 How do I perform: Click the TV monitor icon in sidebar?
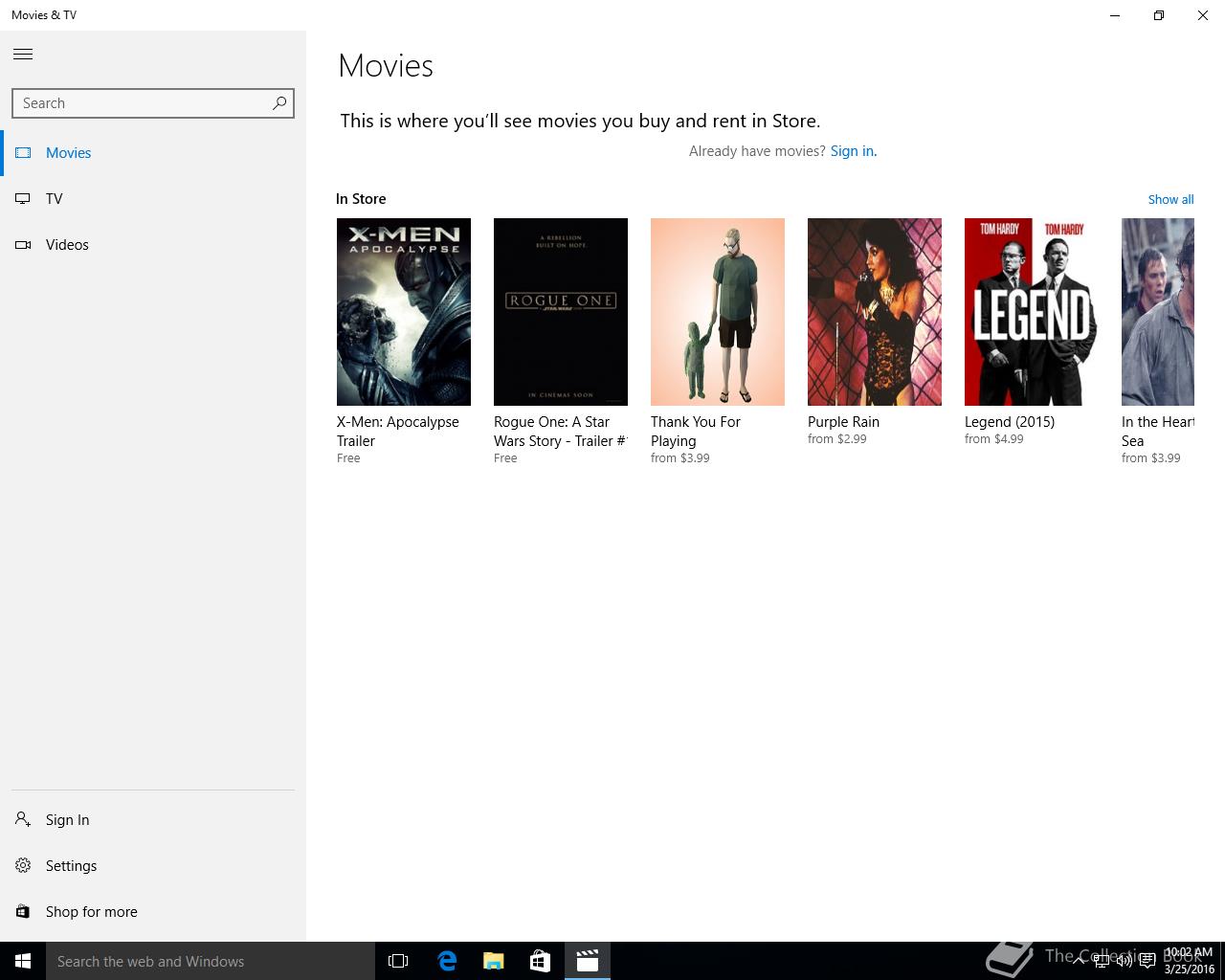23,199
